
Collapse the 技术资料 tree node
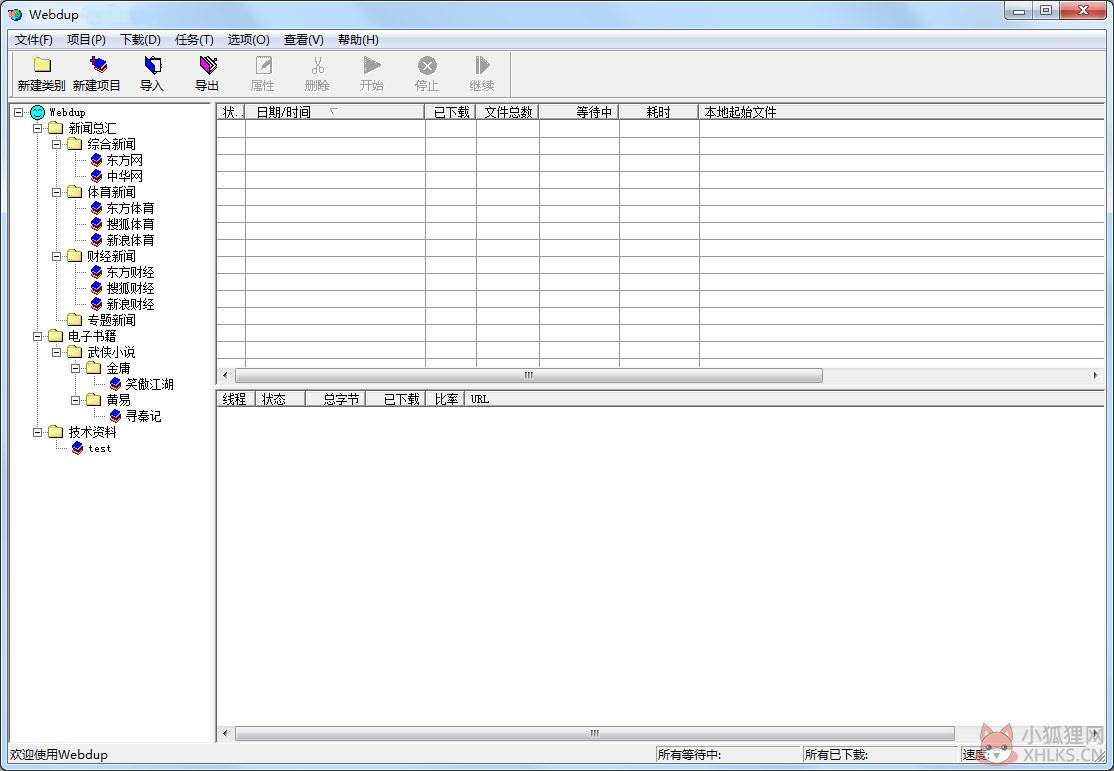[38, 432]
